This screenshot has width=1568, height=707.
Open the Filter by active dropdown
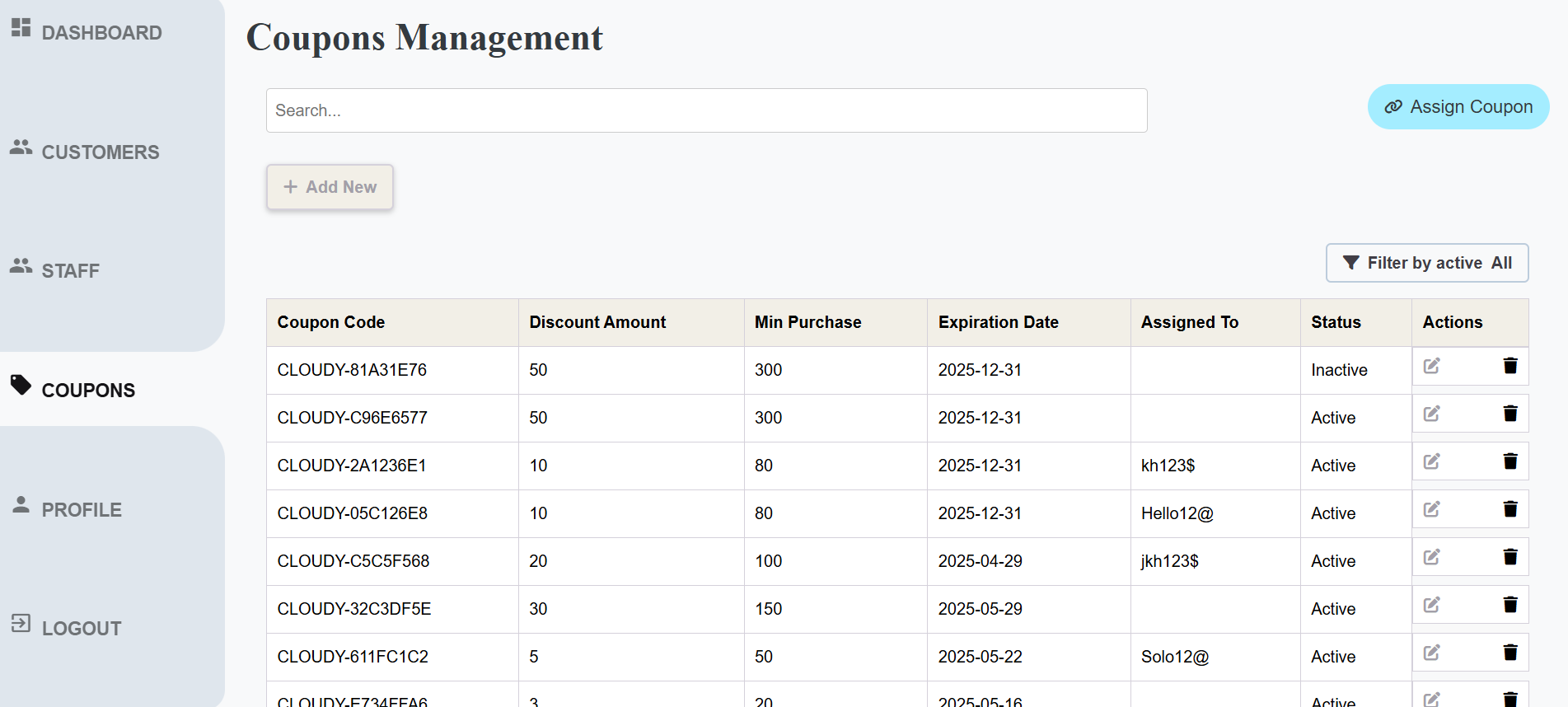pyautogui.click(x=1426, y=263)
